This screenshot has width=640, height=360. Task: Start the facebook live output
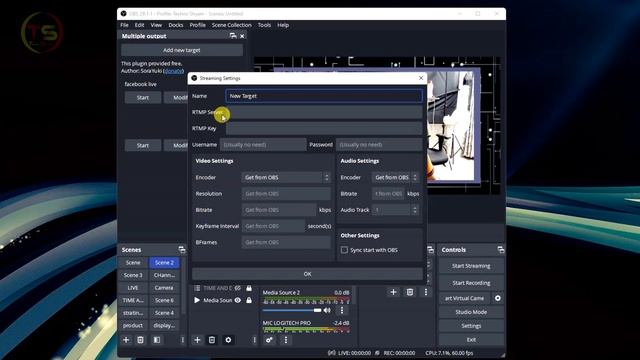142,98
